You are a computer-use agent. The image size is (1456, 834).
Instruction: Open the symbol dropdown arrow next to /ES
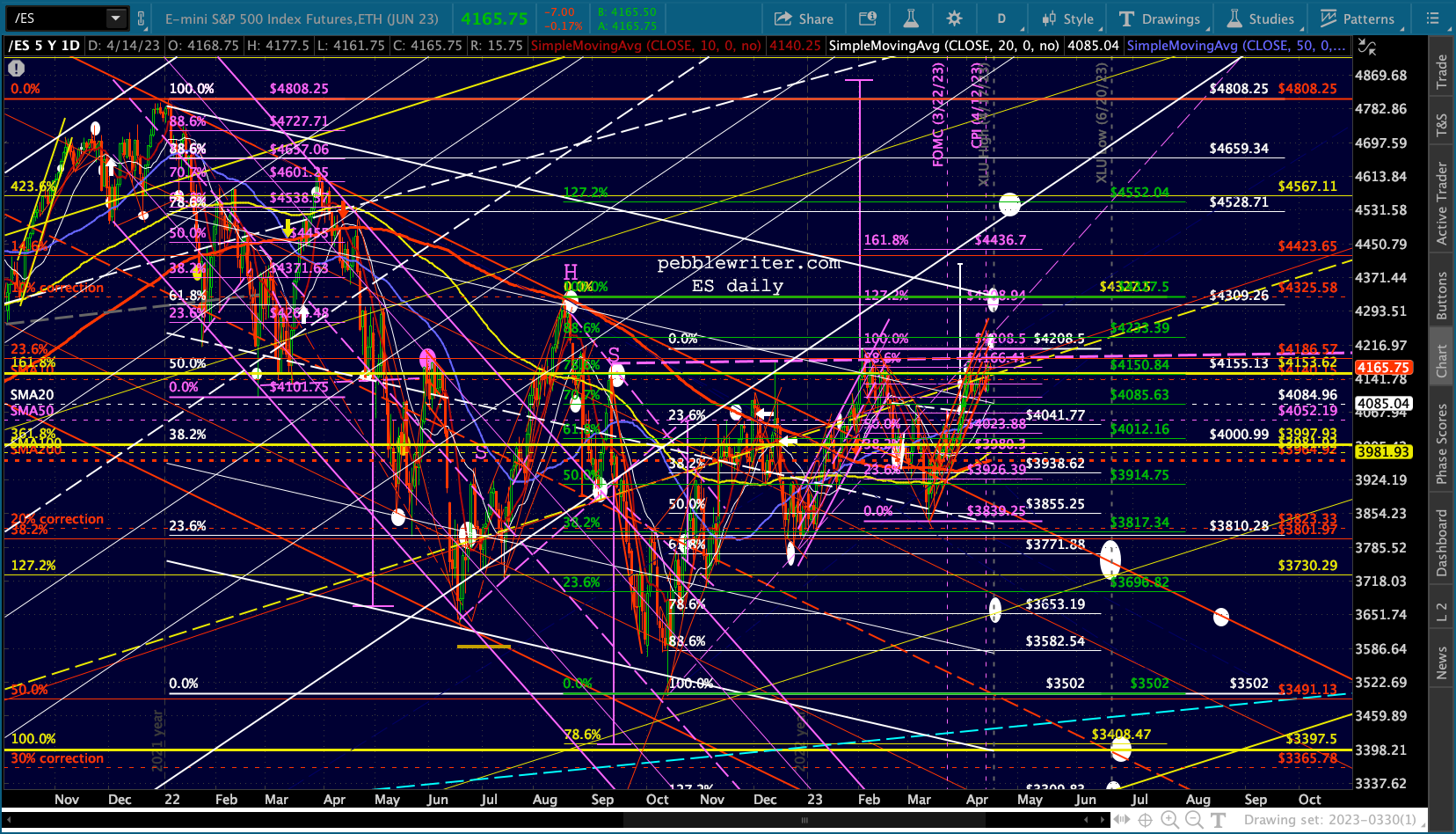click(x=116, y=18)
